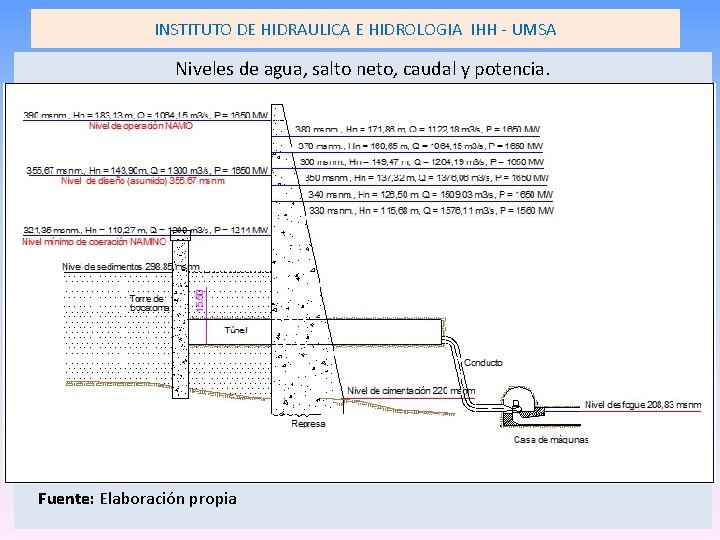Select the '380 msnm, Hn = 171,88 m' row

(417, 129)
